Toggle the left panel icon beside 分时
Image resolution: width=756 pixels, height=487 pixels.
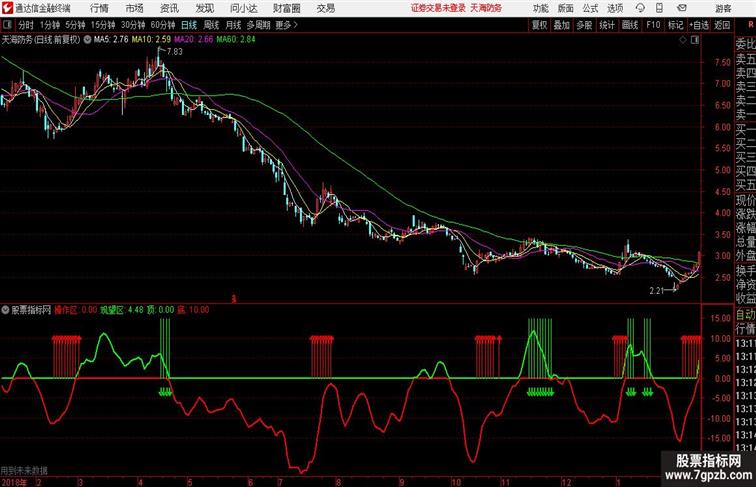[x=7, y=25]
